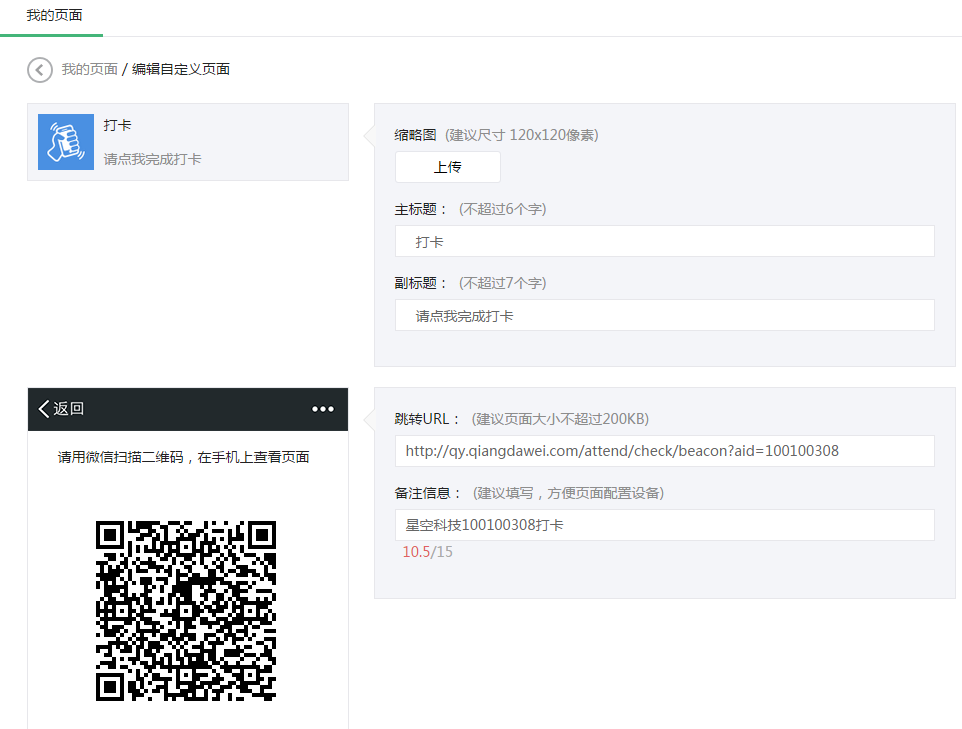Viewport: 962px width, 729px height.
Task: Click the QR code image
Action: (x=186, y=611)
